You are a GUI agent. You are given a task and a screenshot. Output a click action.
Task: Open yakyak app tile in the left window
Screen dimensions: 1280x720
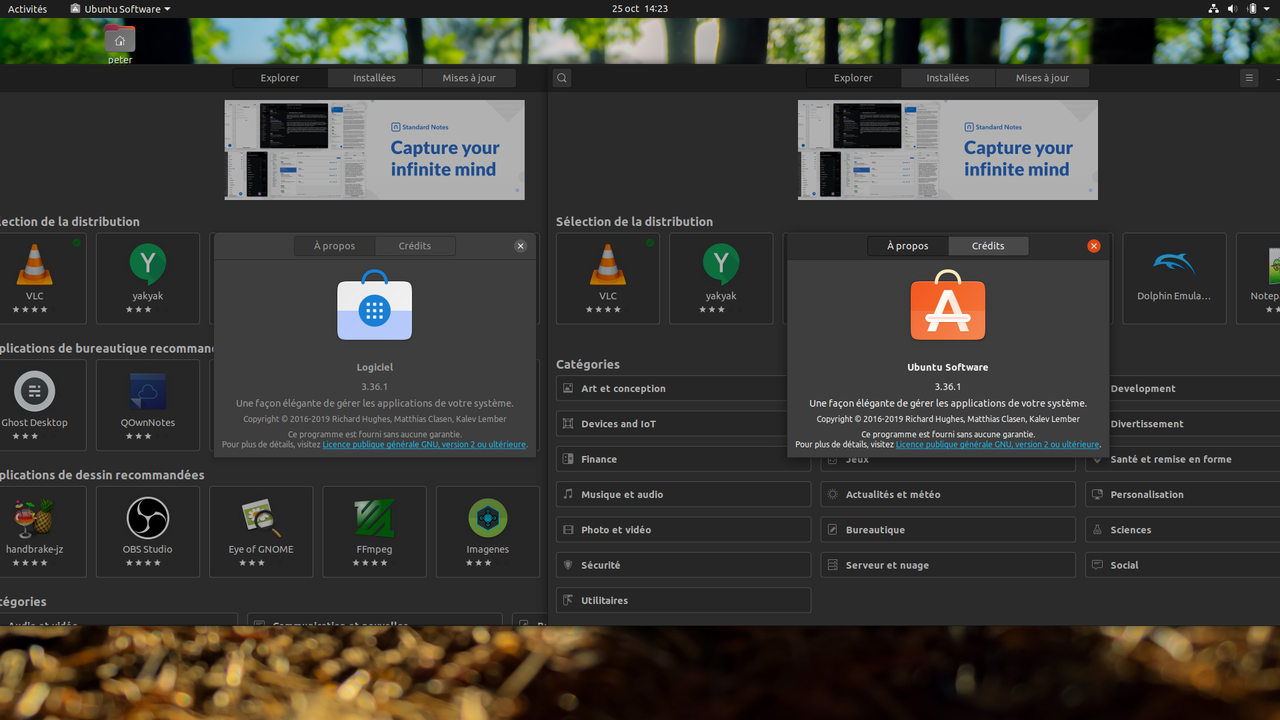tap(148, 278)
